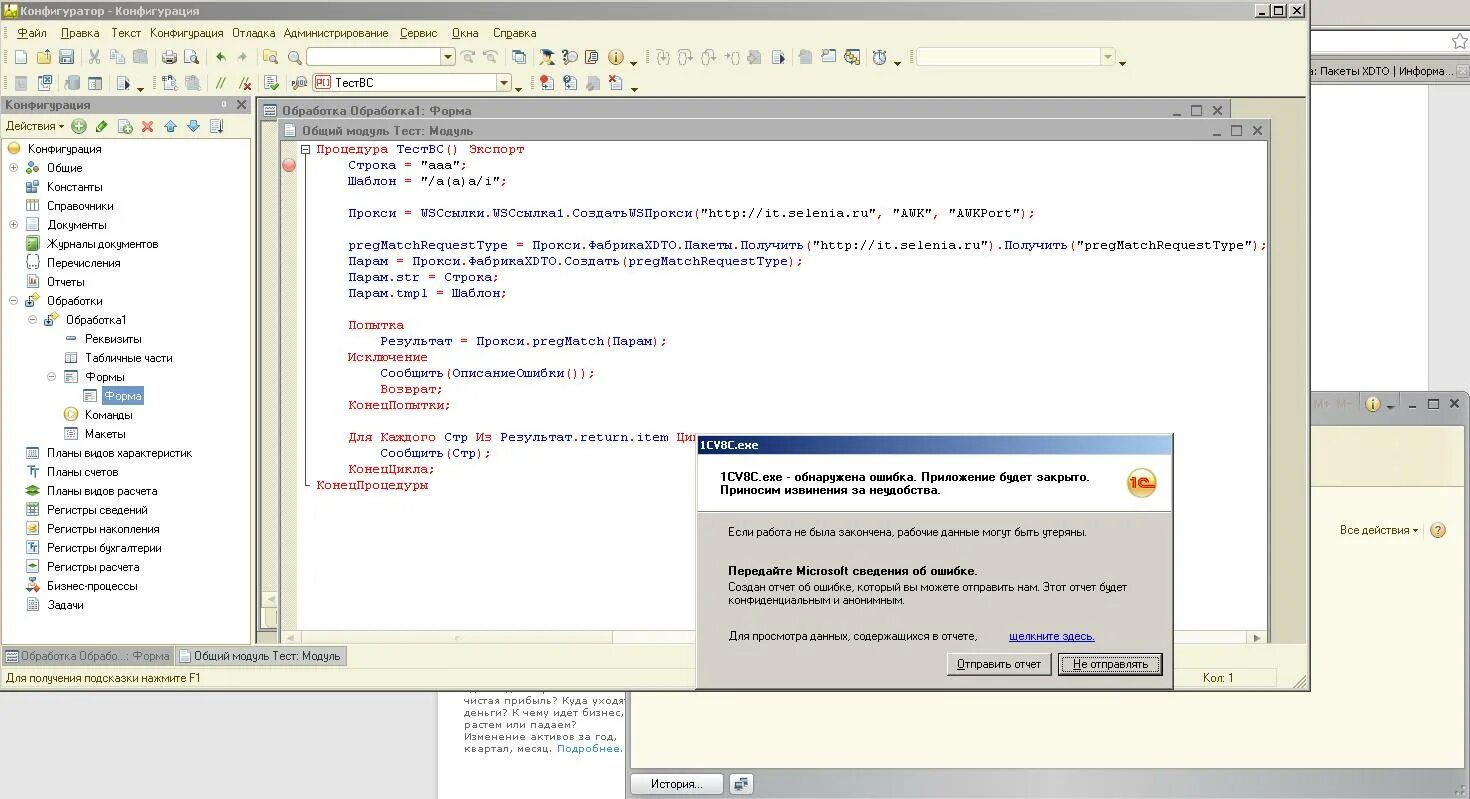Open the Syntax assistant graduate icon
Viewport: 1470px width, 799px height.
coord(547,57)
